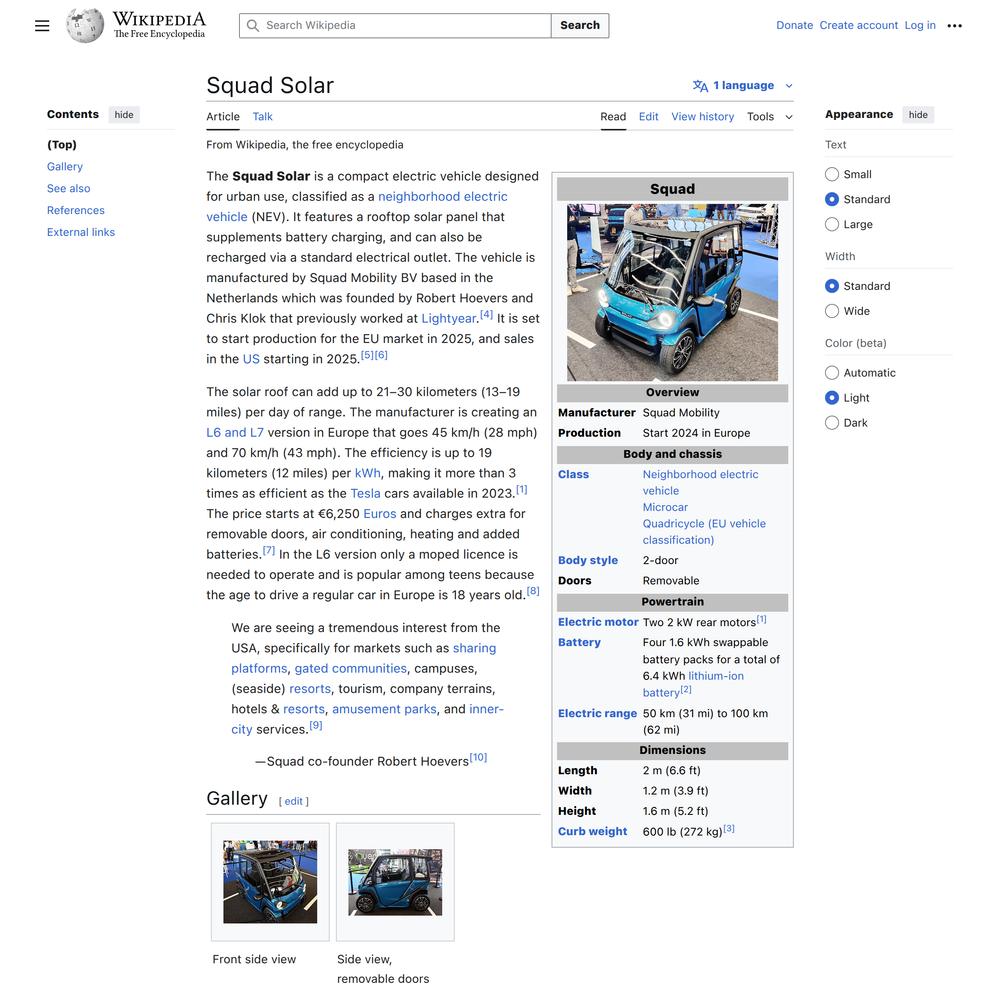The height and width of the screenshot is (1000, 1000).
Task: Hide the Contents sidebar
Action: [124, 115]
